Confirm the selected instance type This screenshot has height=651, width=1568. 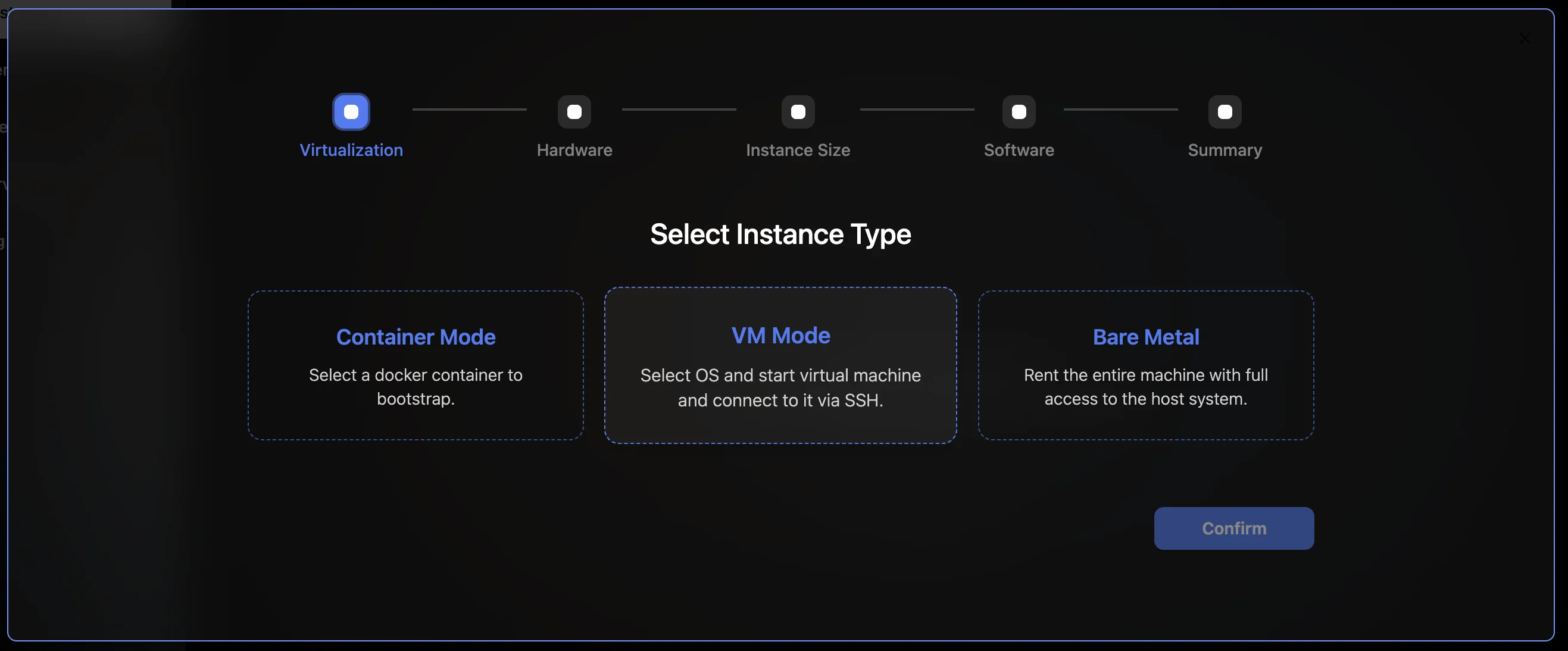[x=1233, y=528]
